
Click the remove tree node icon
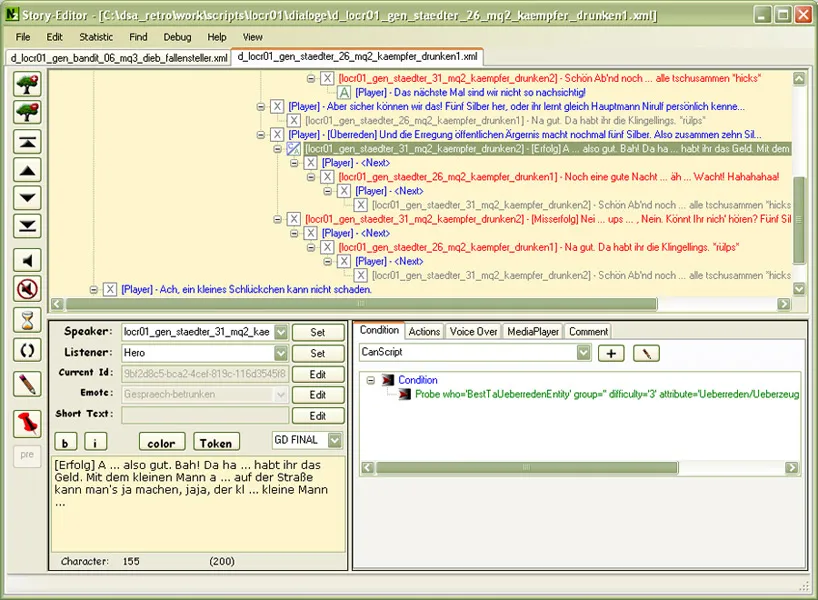click(26, 112)
